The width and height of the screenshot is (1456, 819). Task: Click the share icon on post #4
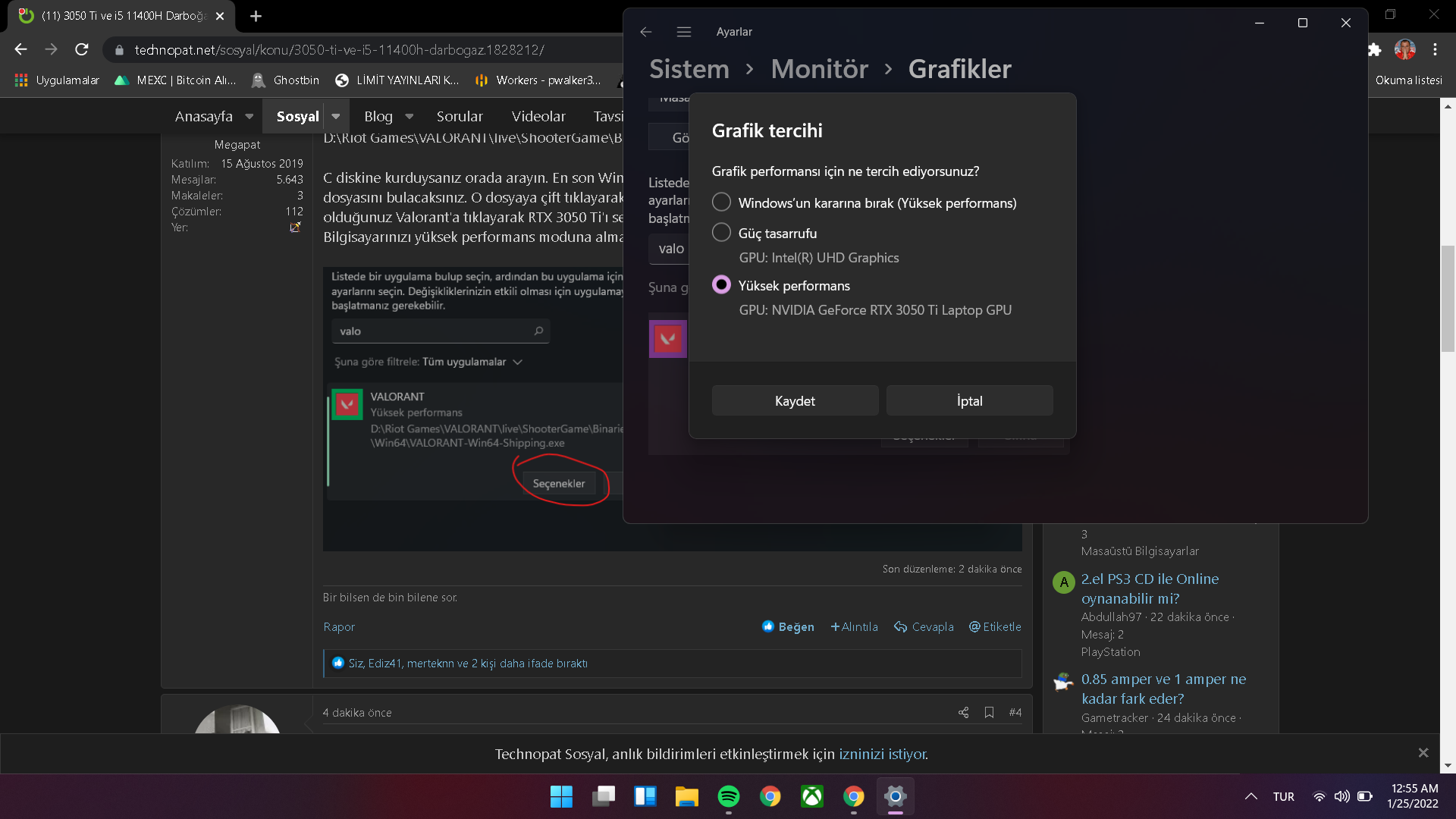click(x=963, y=712)
